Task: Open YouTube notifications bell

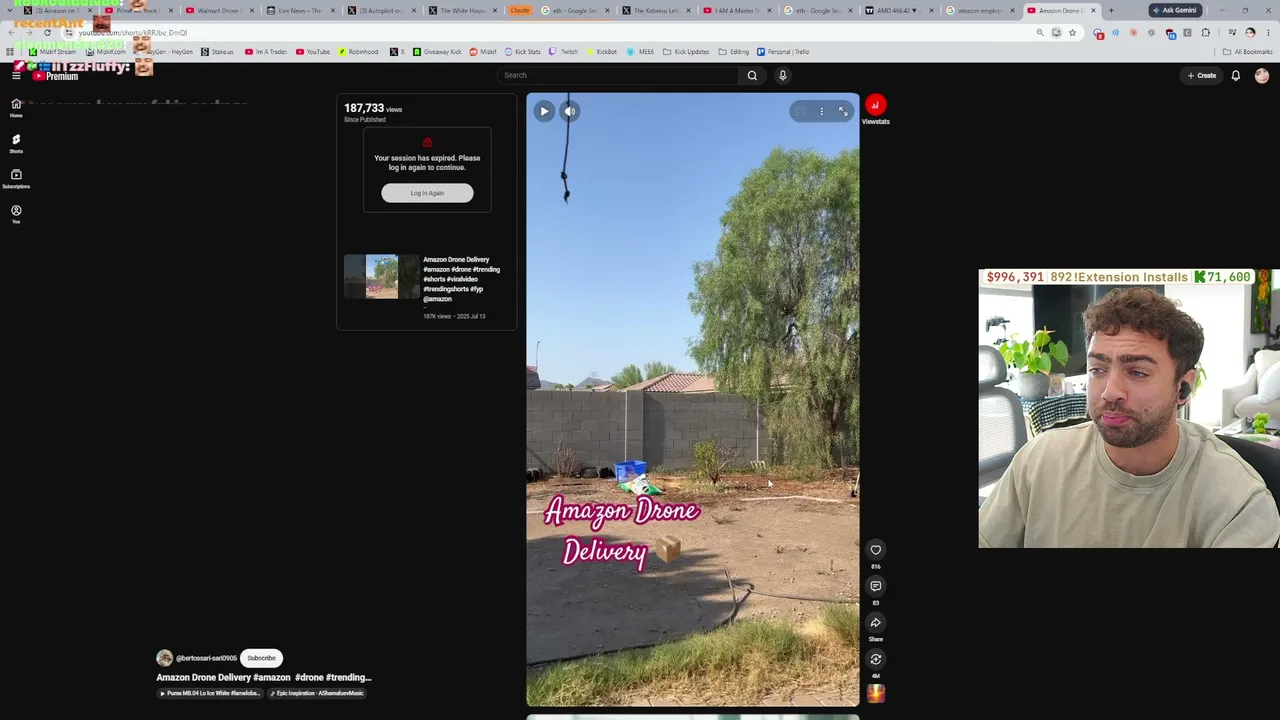Action: click(1236, 75)
